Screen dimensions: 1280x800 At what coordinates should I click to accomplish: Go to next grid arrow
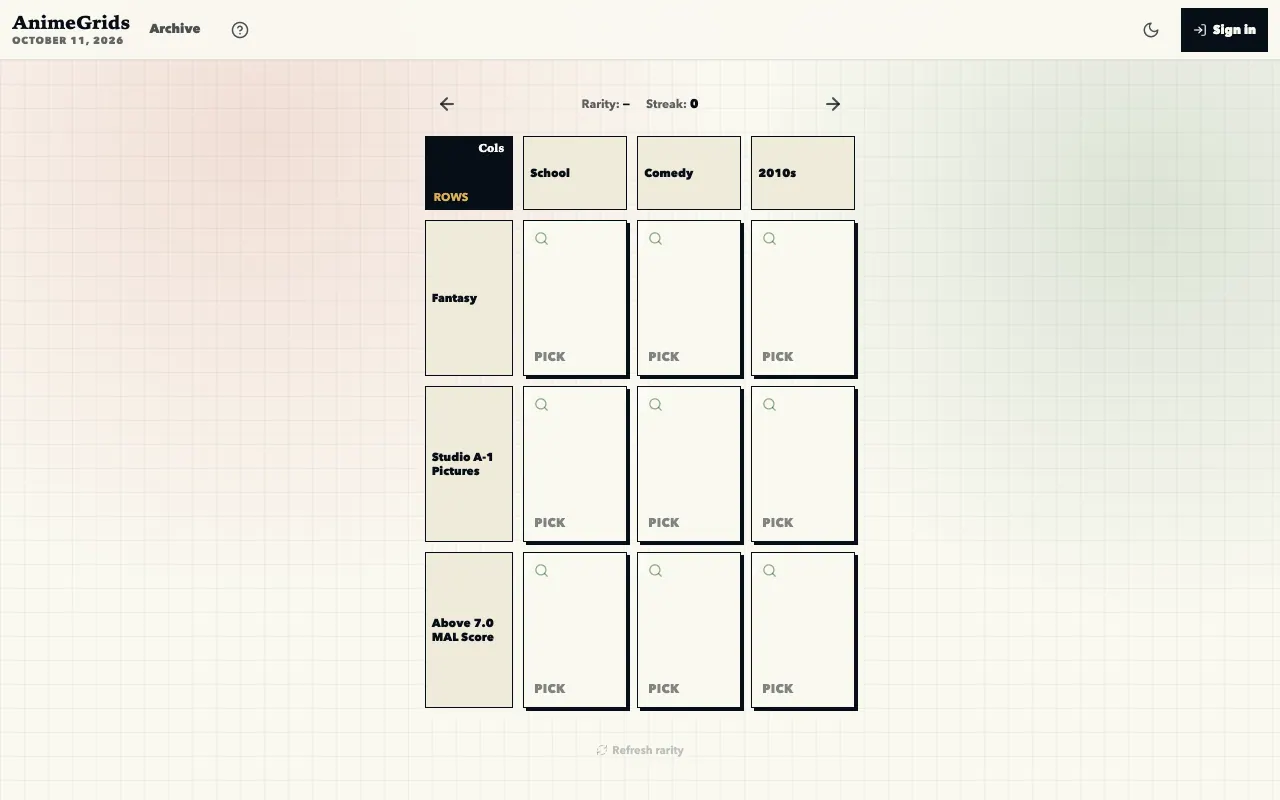tap(833, 104)
